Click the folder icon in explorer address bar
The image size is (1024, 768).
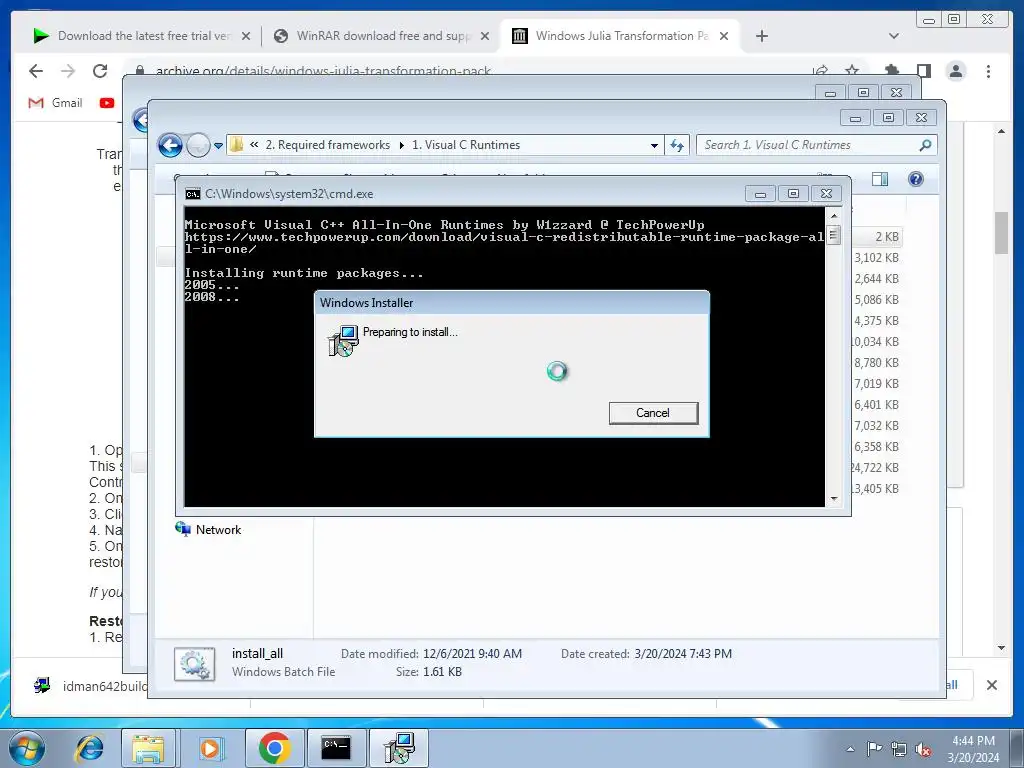pos(236,145)
